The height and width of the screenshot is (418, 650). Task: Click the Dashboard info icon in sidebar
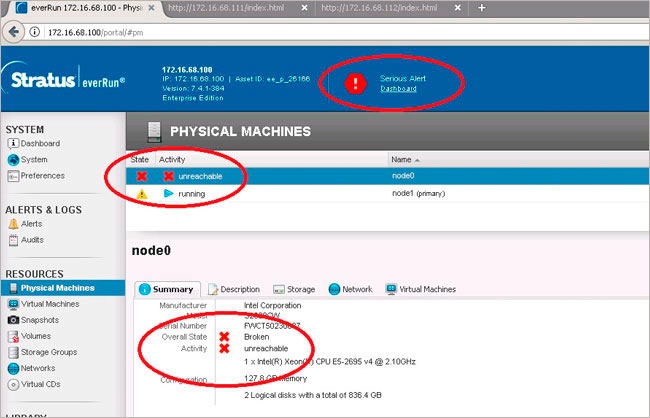click(x=13, y=143)
